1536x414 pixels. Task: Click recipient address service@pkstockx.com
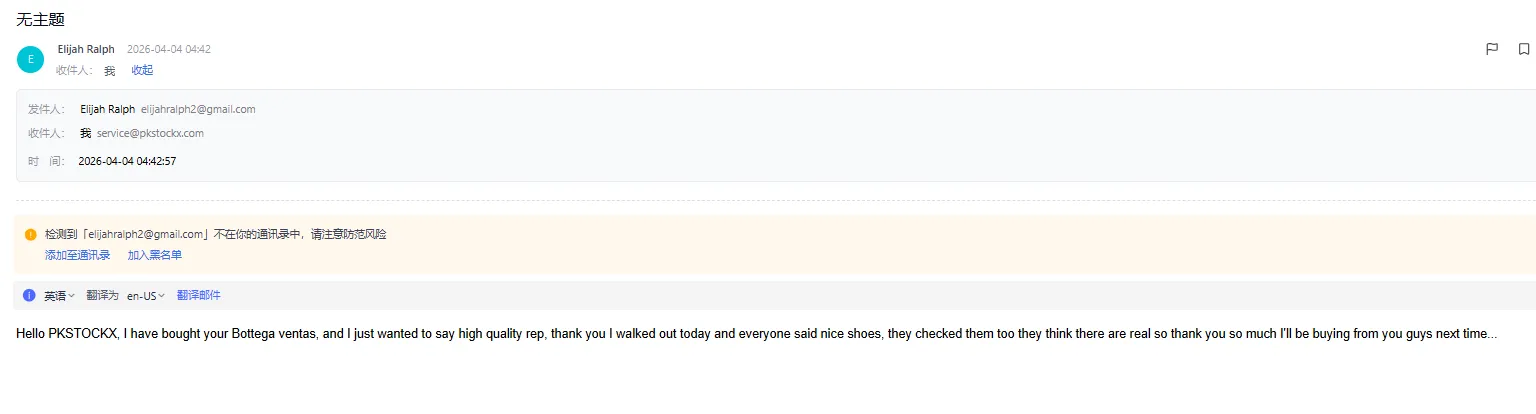150,133
